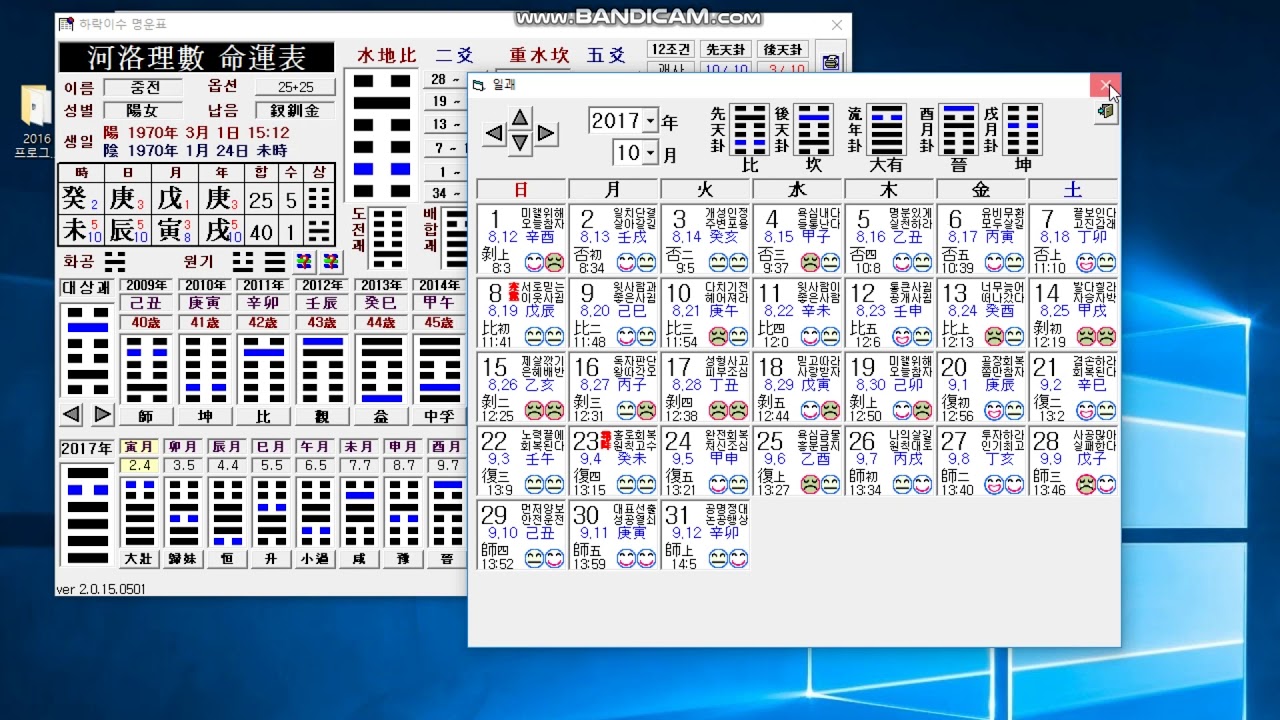Click the 日 Sunday column header
Viewport: 1280px width, 720px height.
click(x=521, y=190)
